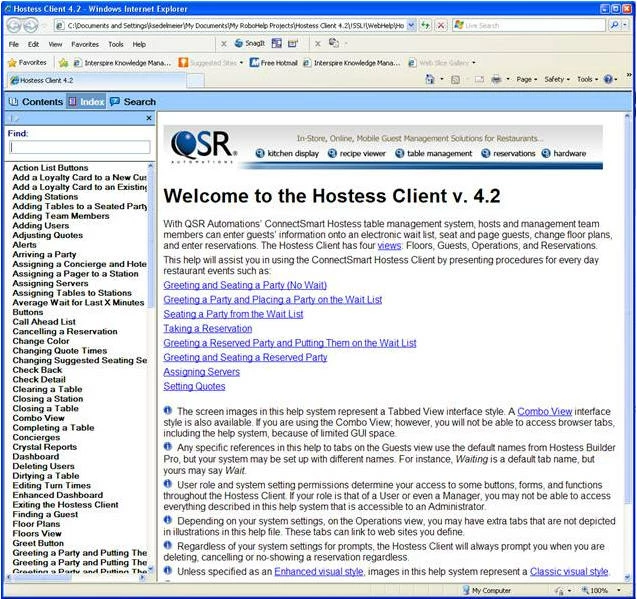
Task: Open the 100% zoom level dropdown
Action: point(619,590)
